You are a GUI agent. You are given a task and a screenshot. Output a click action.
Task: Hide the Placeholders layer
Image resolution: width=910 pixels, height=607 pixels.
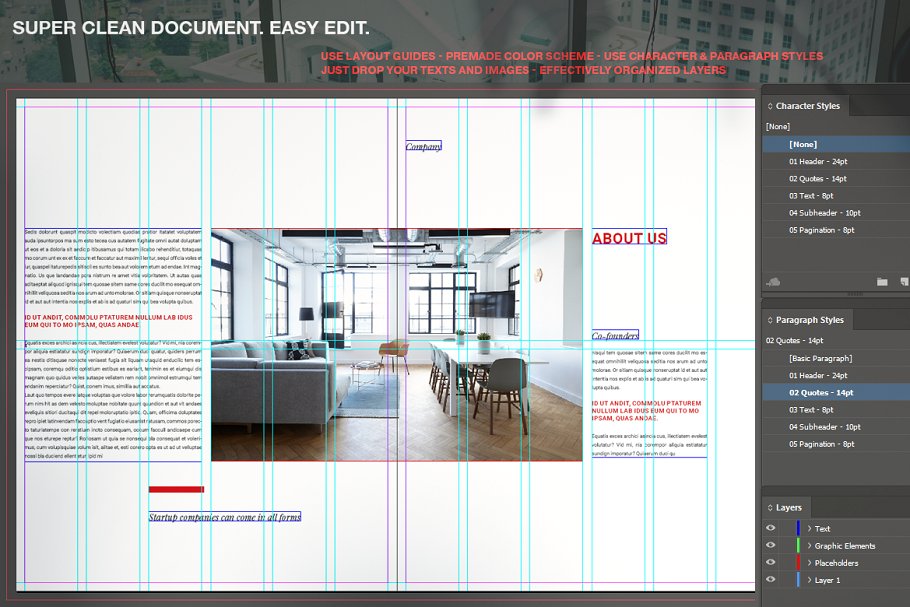pos(770,563)
